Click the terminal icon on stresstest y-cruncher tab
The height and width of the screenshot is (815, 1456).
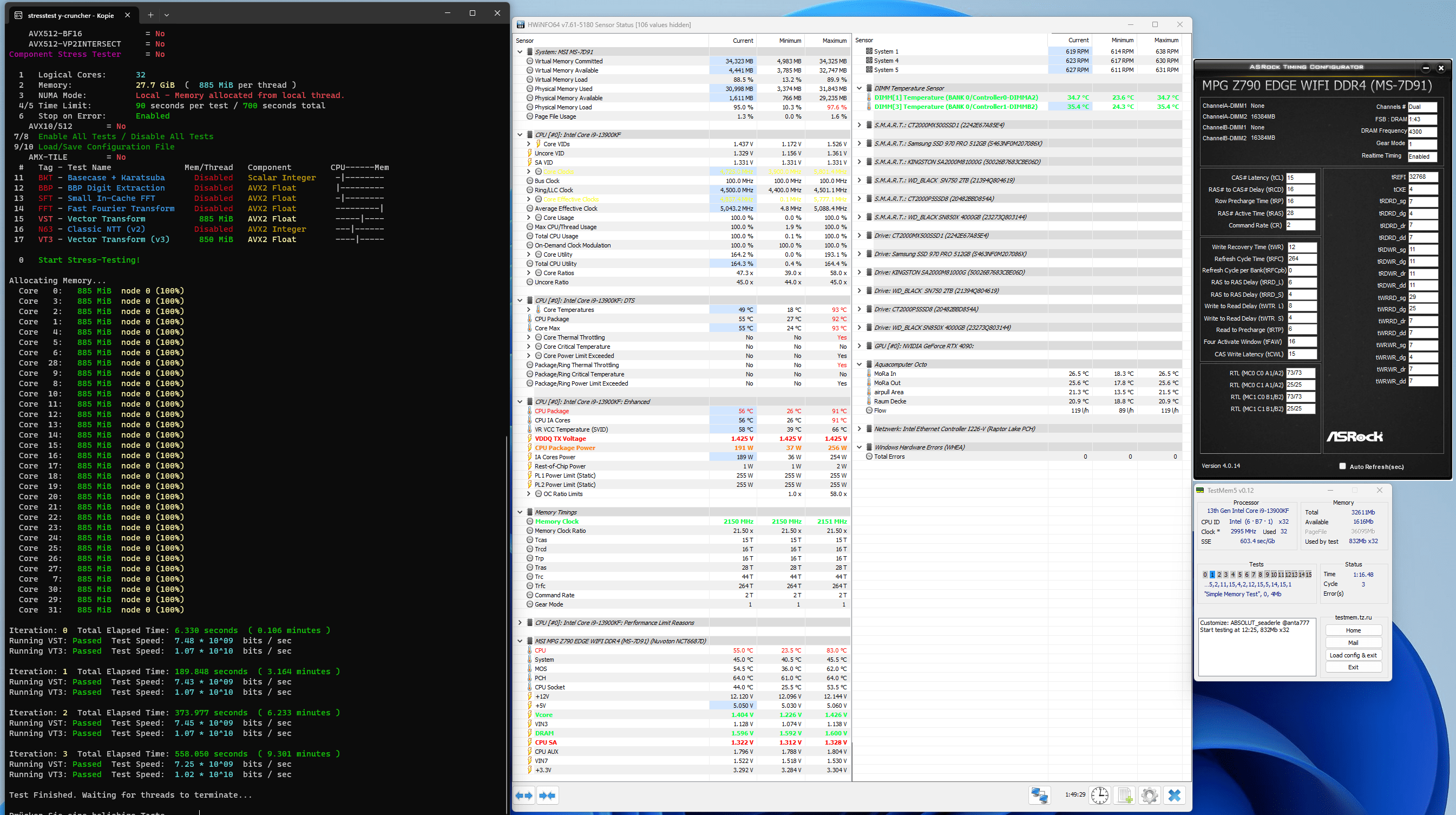[18, 15]
